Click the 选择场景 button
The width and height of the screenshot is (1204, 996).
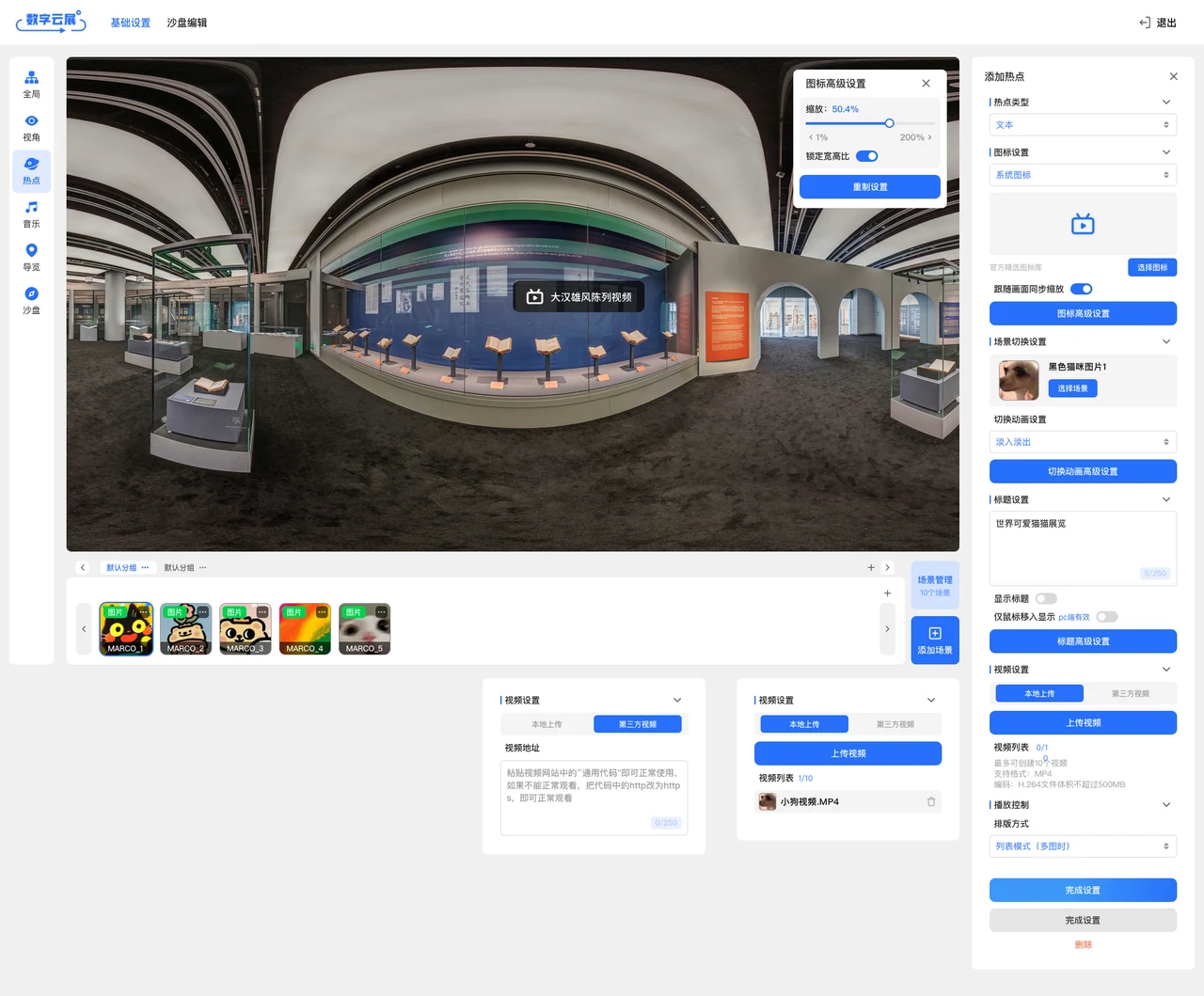(x=1072, y=388)
